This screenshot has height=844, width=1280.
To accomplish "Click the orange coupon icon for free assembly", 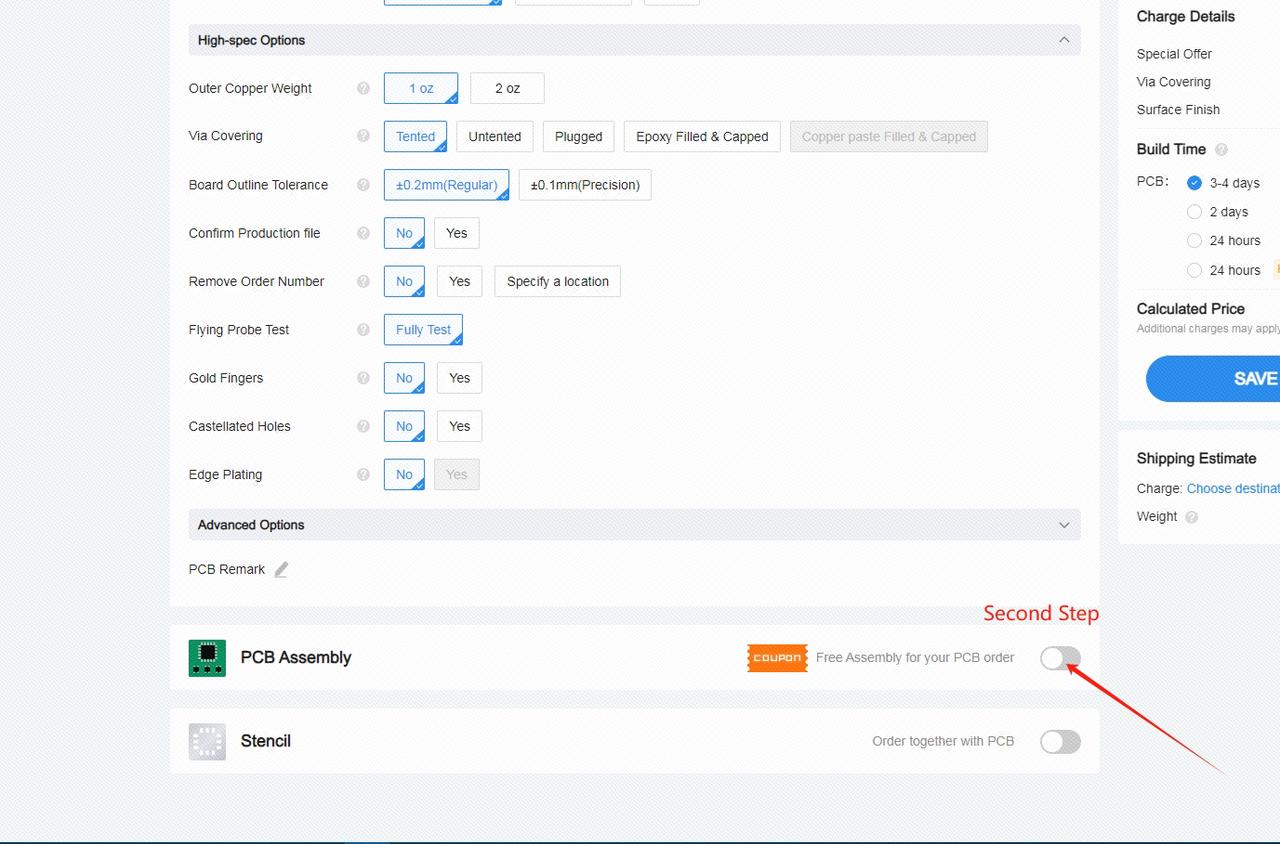I will pyautogui.click(x=777, y=658).
